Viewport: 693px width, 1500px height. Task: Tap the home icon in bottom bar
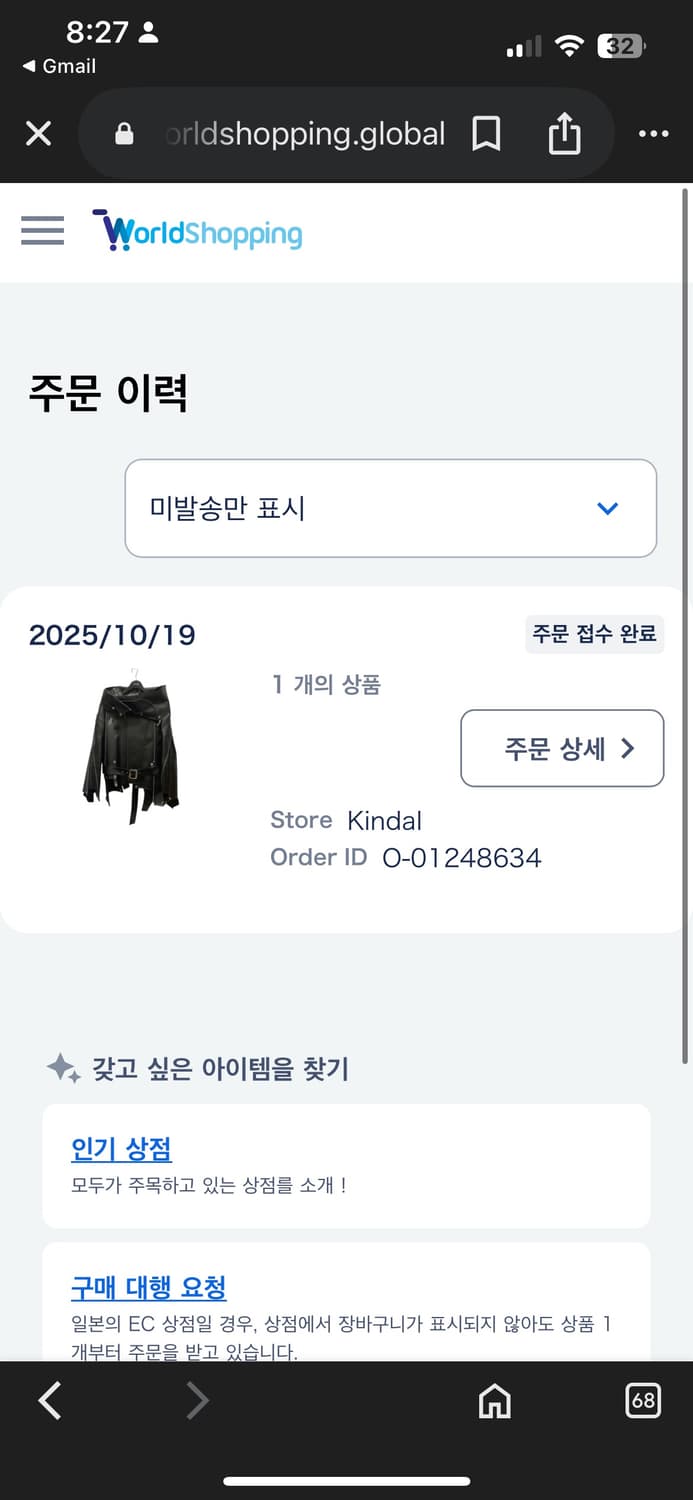pyautogui.click(x=494, y=1401)
